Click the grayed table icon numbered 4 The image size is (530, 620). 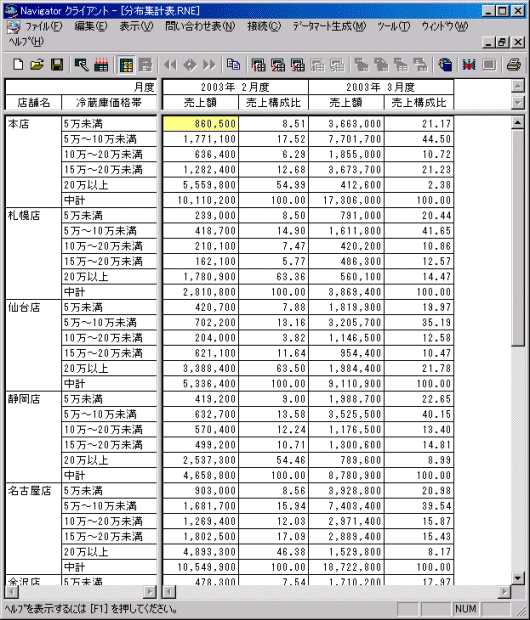[317, 65]
